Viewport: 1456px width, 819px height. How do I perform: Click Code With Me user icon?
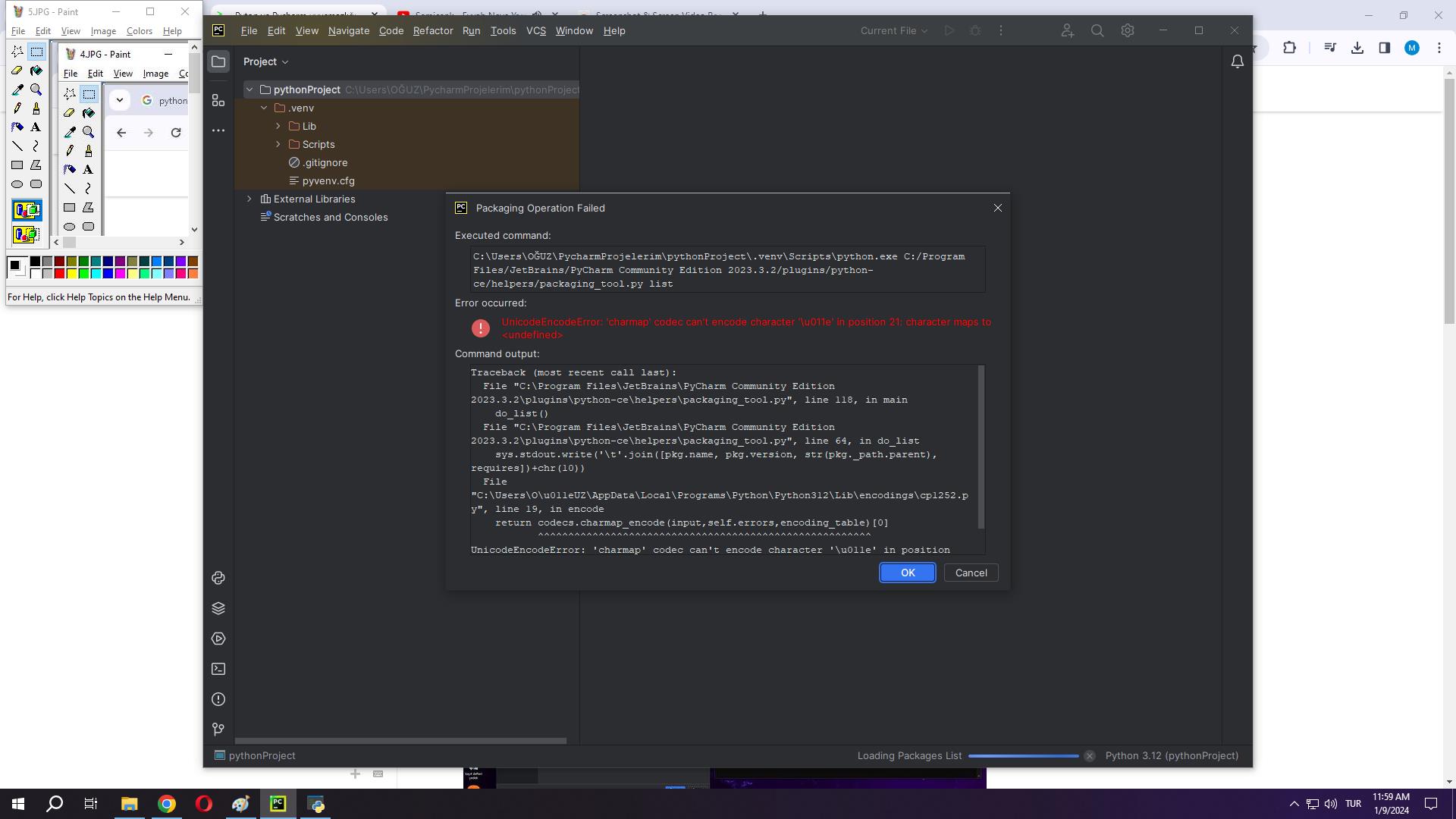click(1067, 30)
